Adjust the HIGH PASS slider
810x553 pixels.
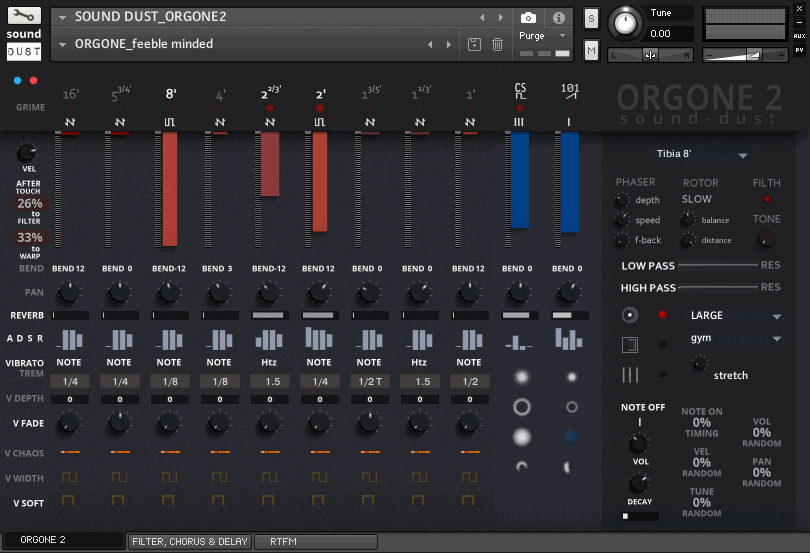(x=718, y=287)
